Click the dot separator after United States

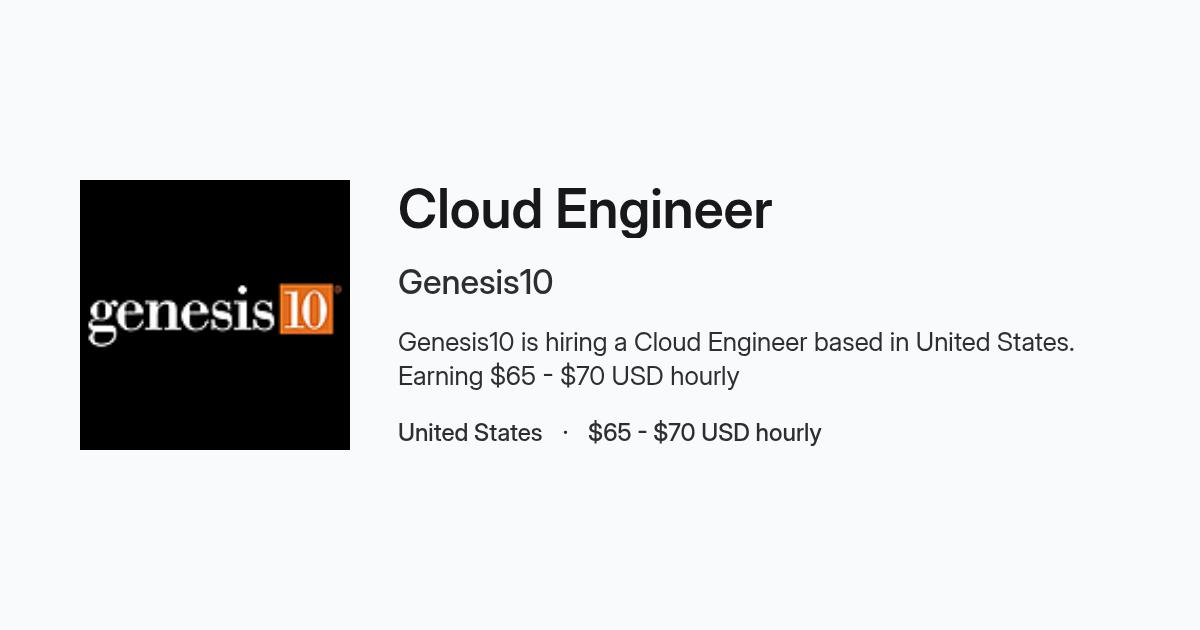[x=565, y=432]
